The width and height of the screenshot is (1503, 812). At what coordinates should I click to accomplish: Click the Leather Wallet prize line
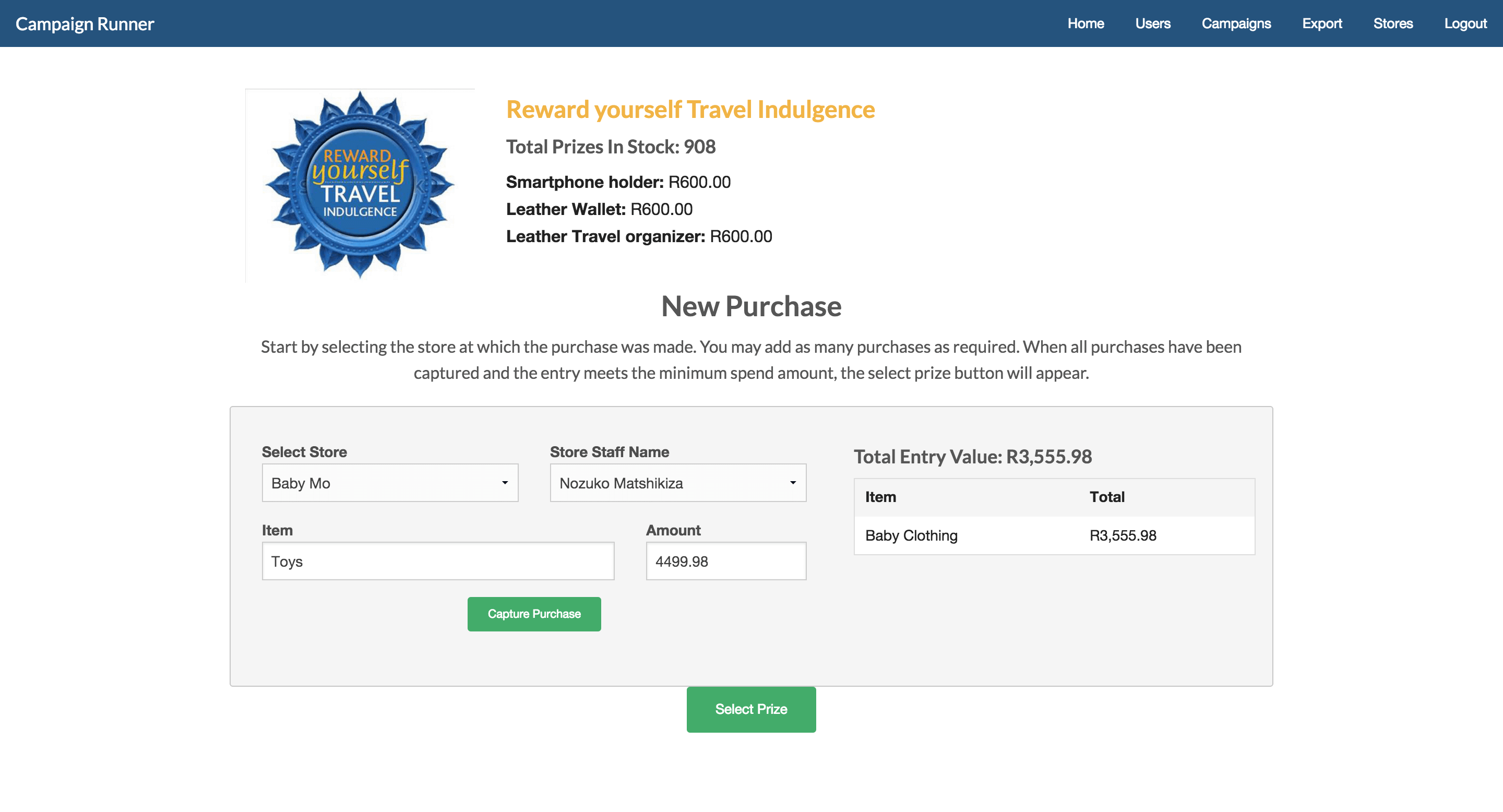(599, 209)
